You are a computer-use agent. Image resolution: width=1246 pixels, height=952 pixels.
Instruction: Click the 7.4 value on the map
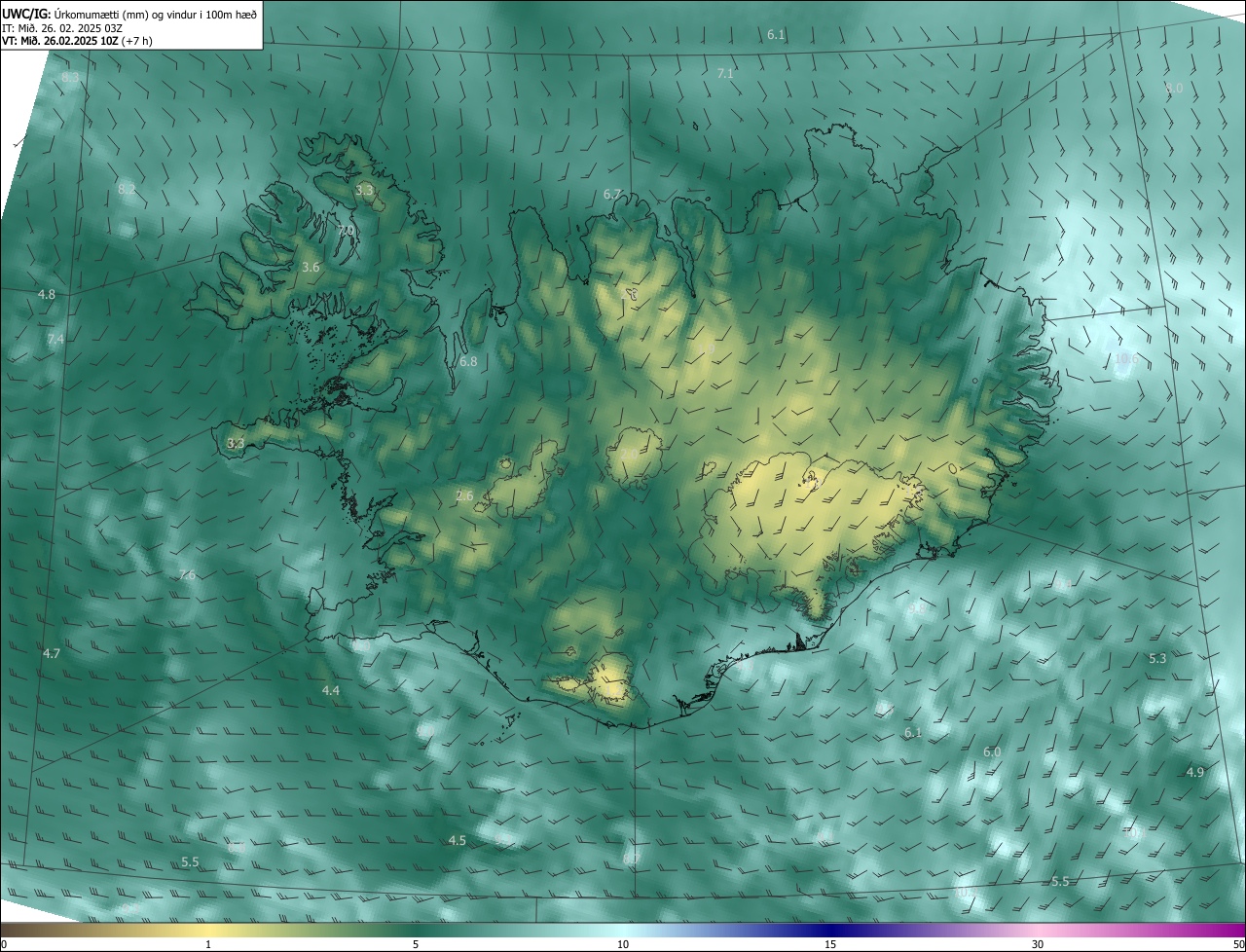click(x=55, y=339)
